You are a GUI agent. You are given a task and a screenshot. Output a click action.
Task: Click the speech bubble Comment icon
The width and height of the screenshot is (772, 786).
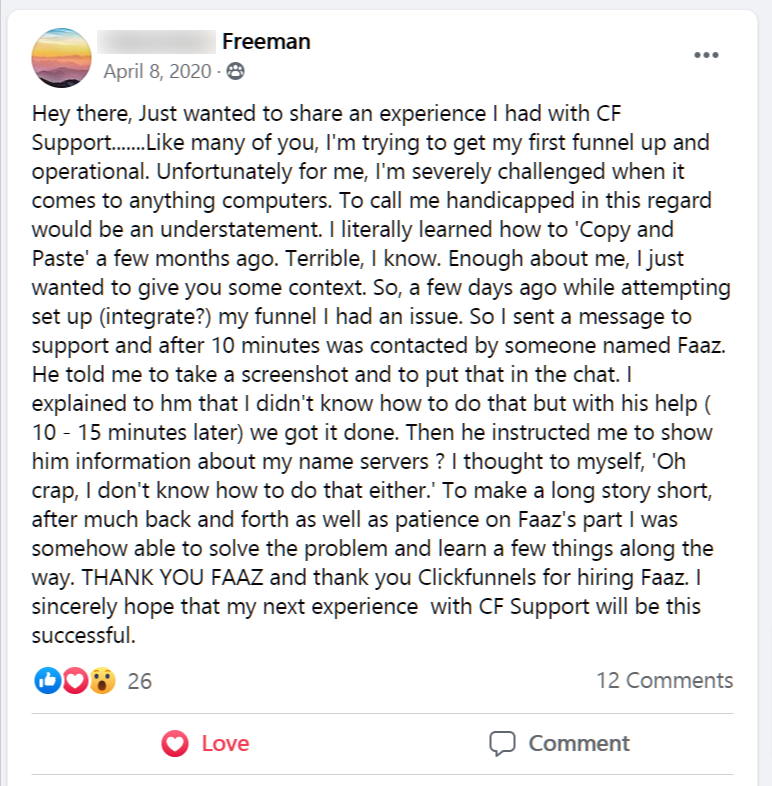(502, 743)
